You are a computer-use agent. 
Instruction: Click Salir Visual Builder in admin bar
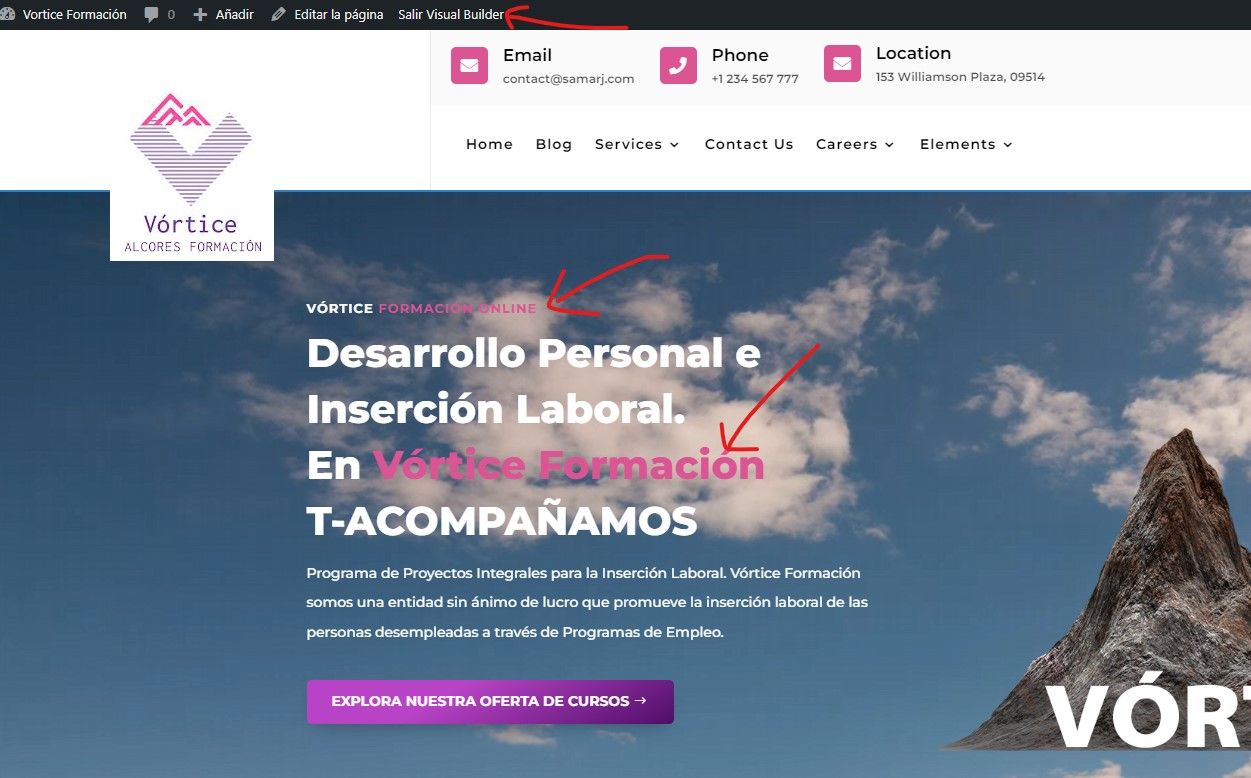(451, 15)
